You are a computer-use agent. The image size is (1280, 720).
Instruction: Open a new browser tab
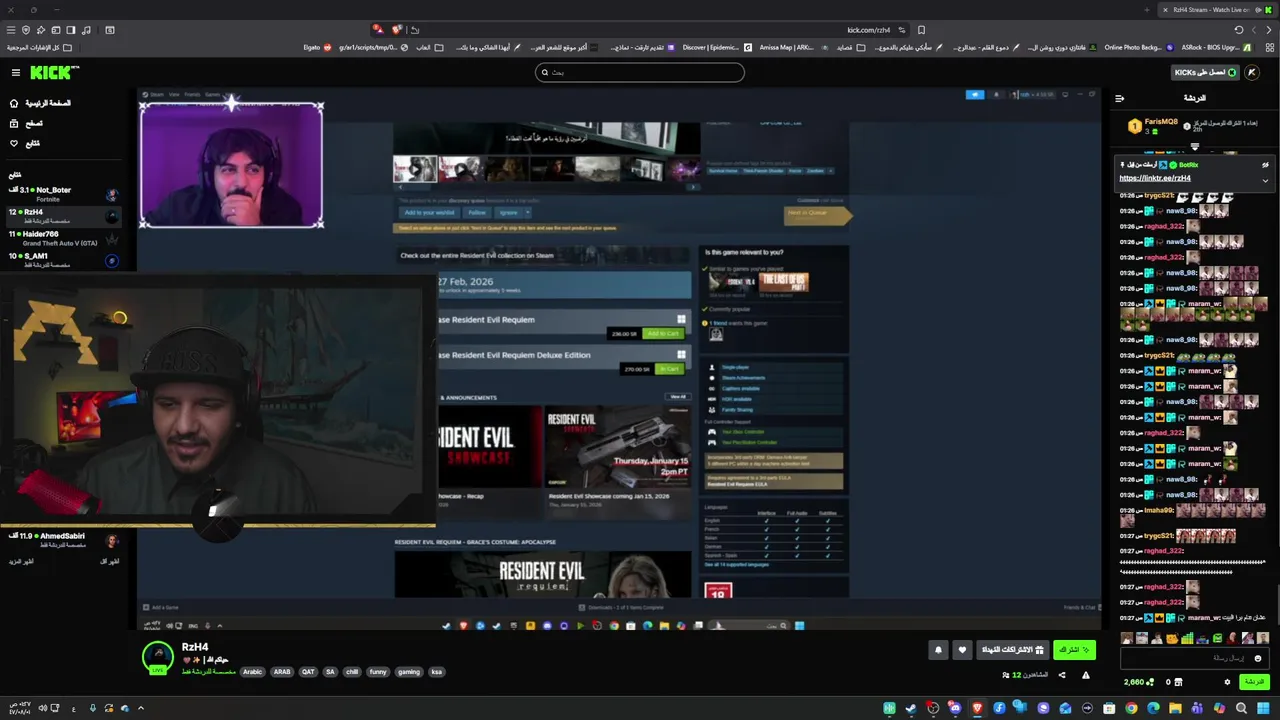click(x=1148, y=10)
